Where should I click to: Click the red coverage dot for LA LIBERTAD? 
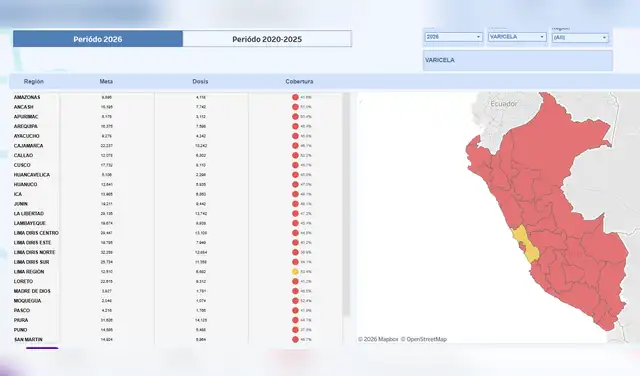[x=295, y=214]
